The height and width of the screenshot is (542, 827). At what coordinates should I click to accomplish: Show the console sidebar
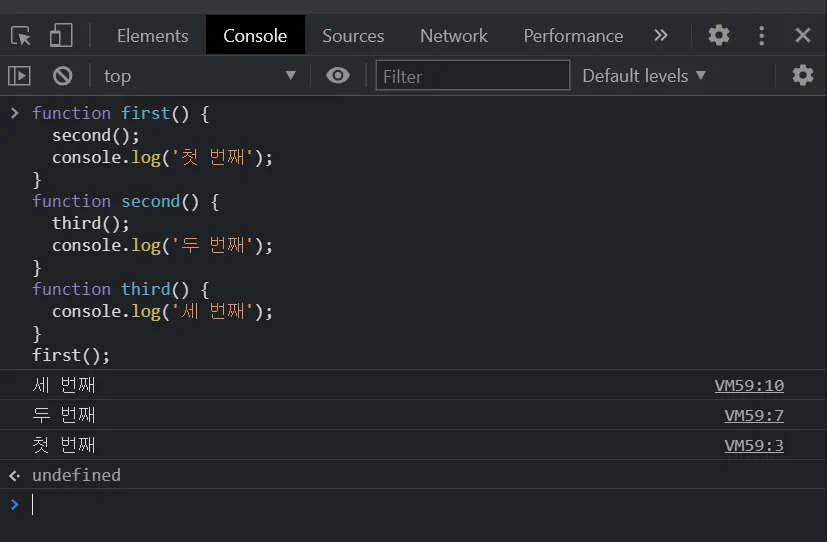click(19, 76)
